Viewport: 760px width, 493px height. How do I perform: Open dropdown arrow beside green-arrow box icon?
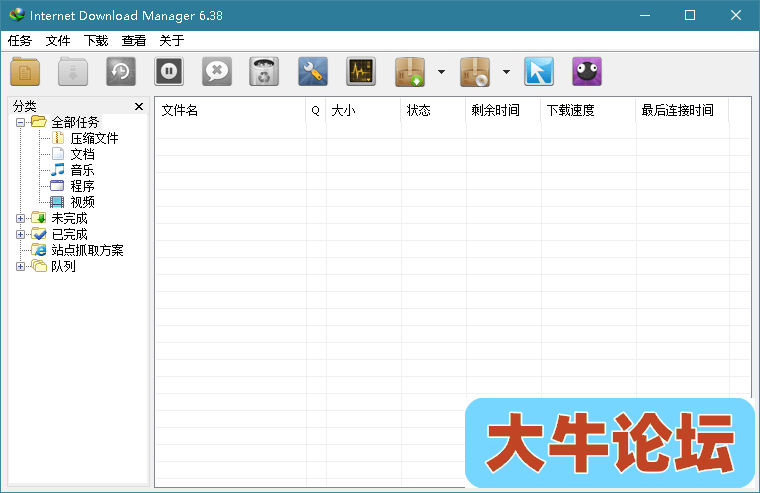pos(441,72)
